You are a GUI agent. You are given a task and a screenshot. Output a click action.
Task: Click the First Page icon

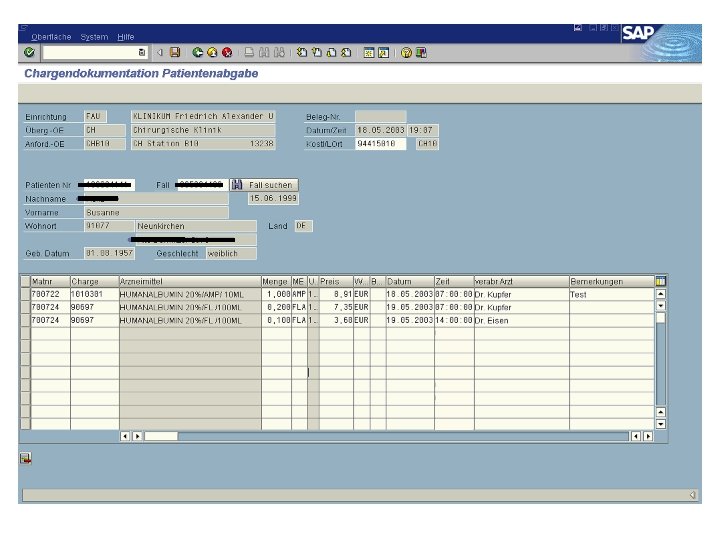pyautogui.click(x=302, y=52)
